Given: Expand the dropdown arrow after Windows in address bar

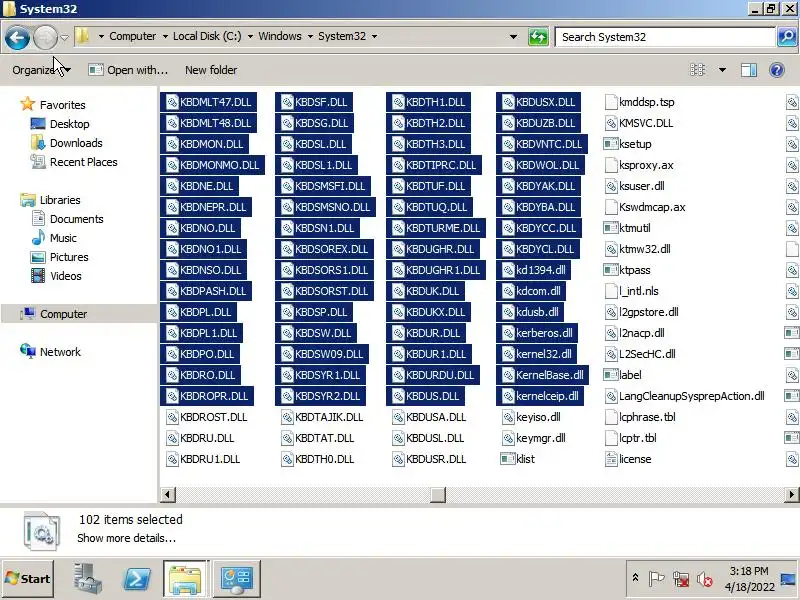Looking at the screenshot, I should [310, 36].
